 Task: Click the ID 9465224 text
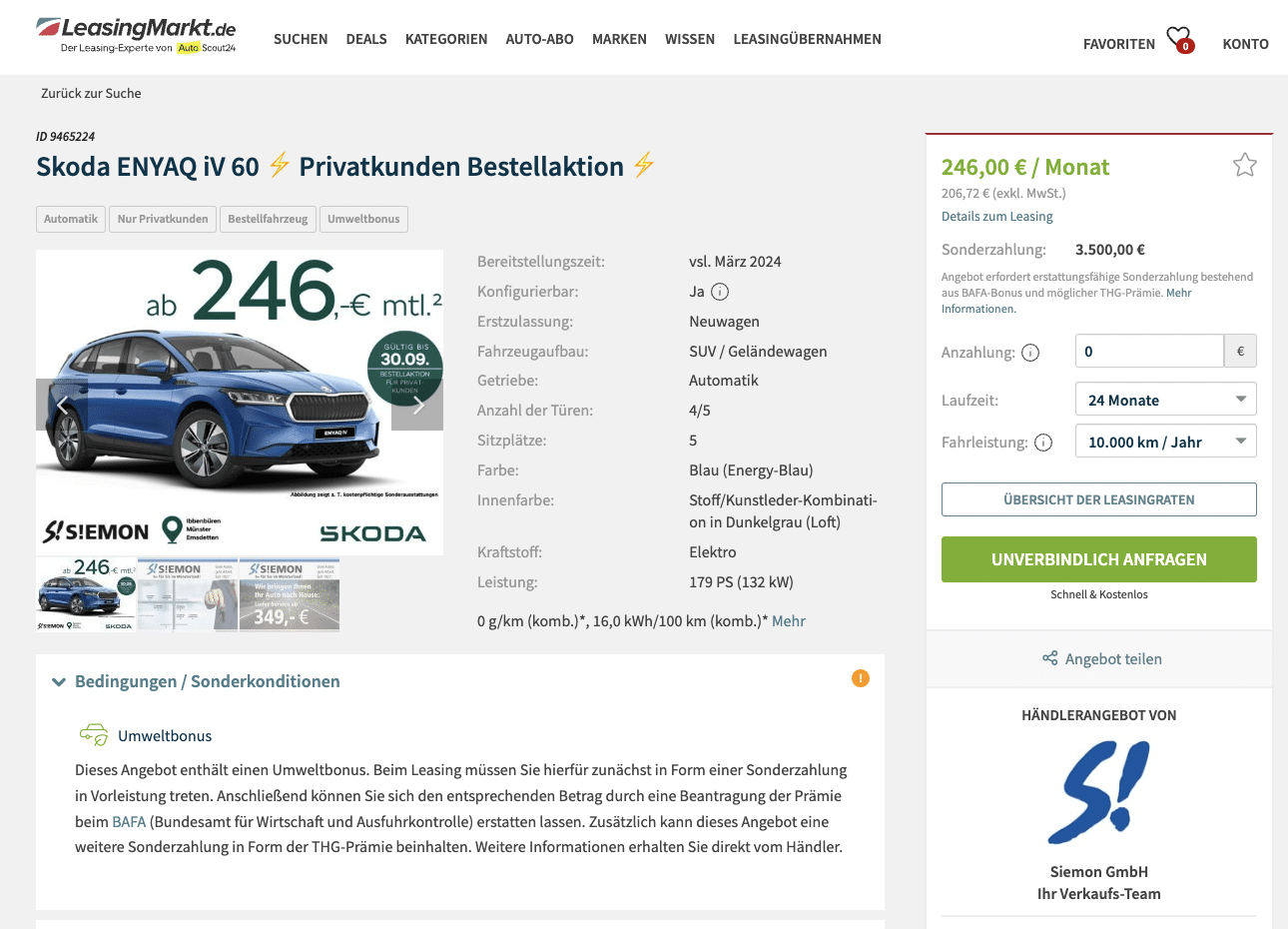65,136
